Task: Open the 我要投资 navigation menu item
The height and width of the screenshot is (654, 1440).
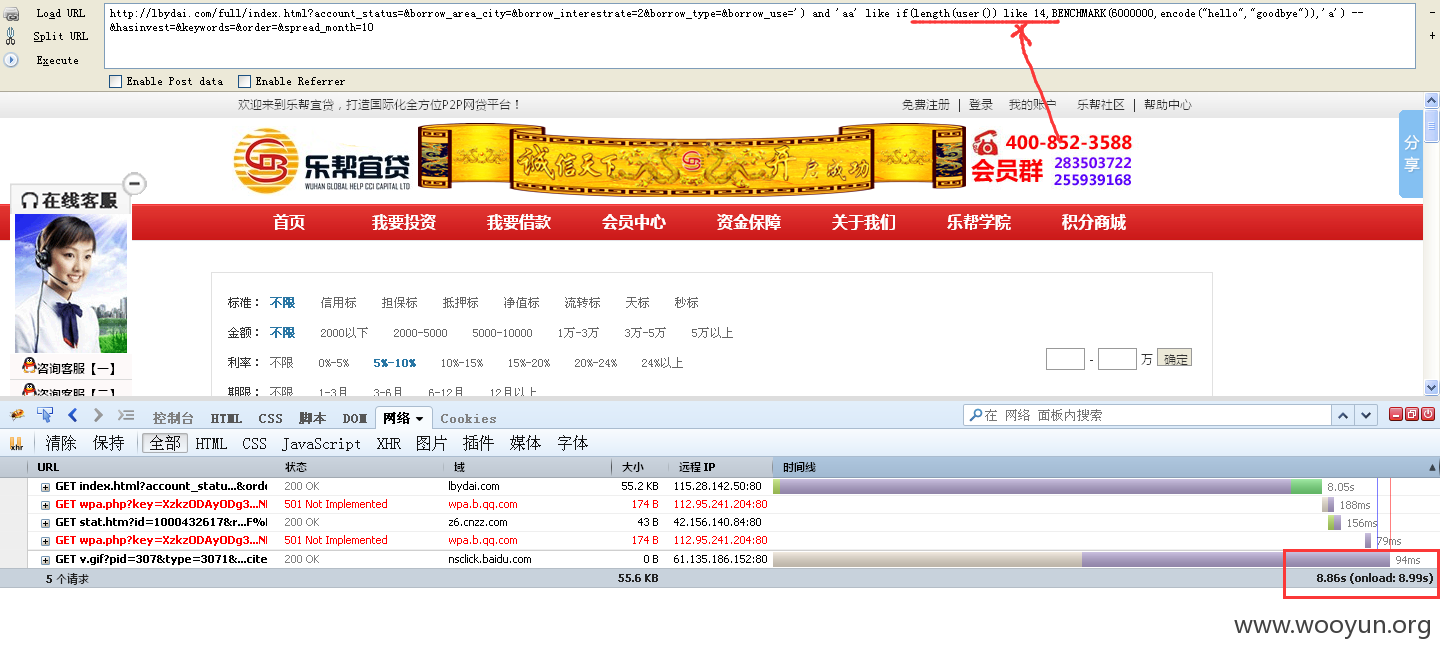Action: [404, 222]
